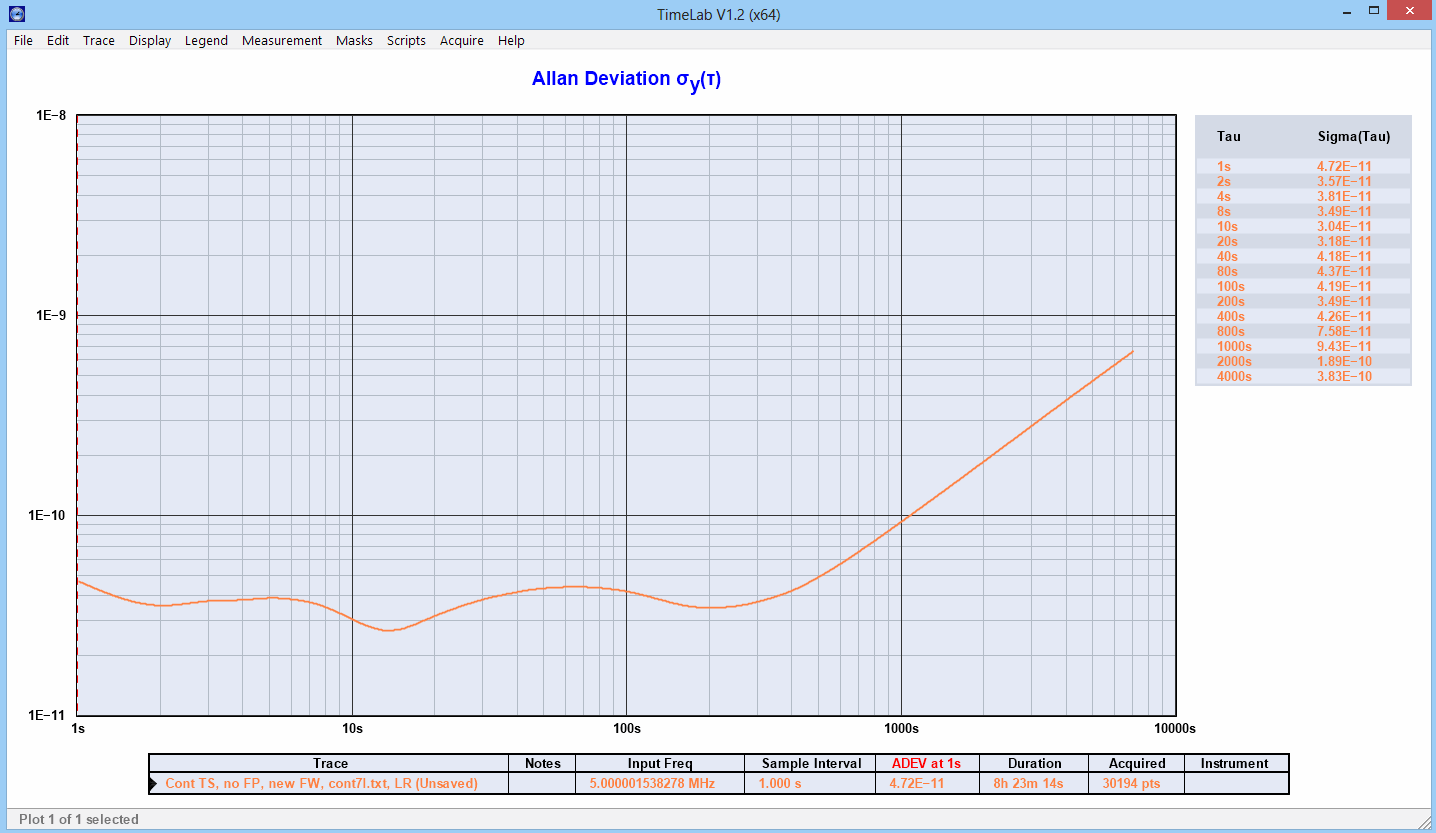Select the 800s row in tau table
The image size is (1436, 833).
[1303, 331]
